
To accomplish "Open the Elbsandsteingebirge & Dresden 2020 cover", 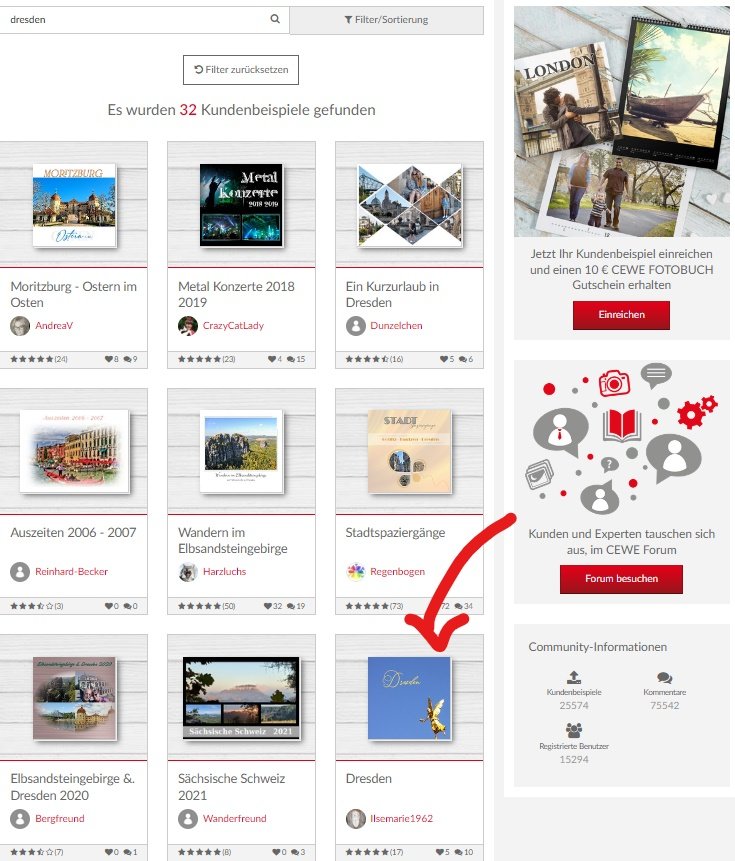I will (74, 698).
